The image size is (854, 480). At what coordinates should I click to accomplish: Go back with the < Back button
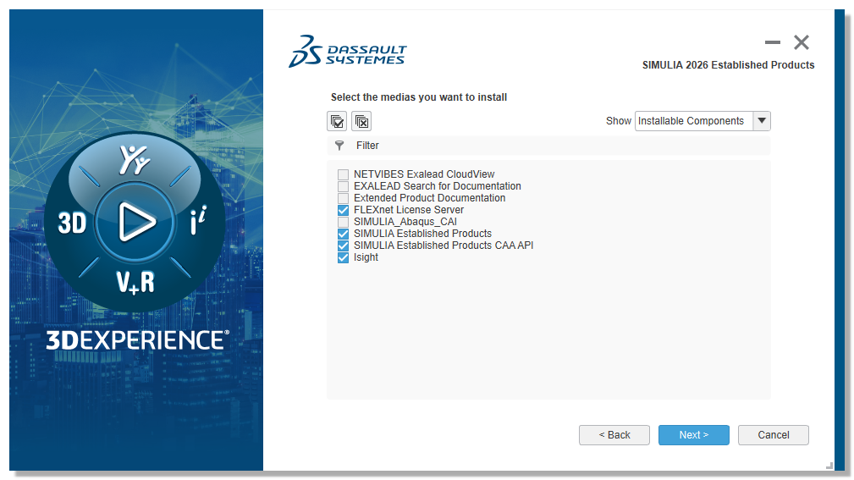[x=614, y=435]
